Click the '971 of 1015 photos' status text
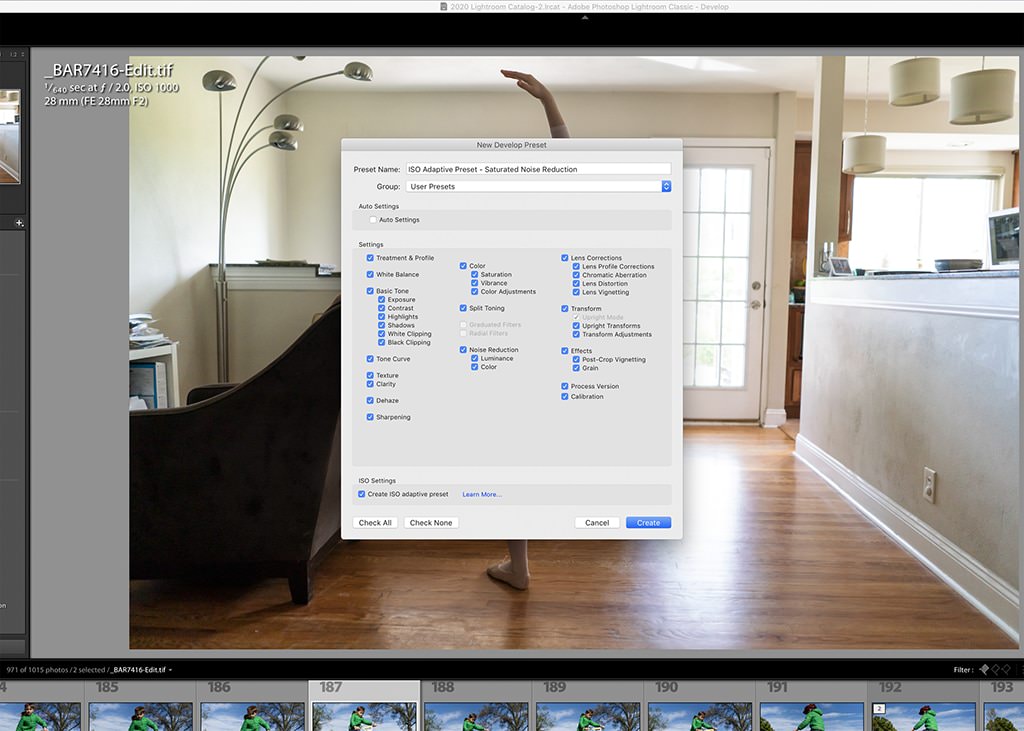Image resolution: width=1024 pixels, height=731 pixels. [x=39, y=670]
